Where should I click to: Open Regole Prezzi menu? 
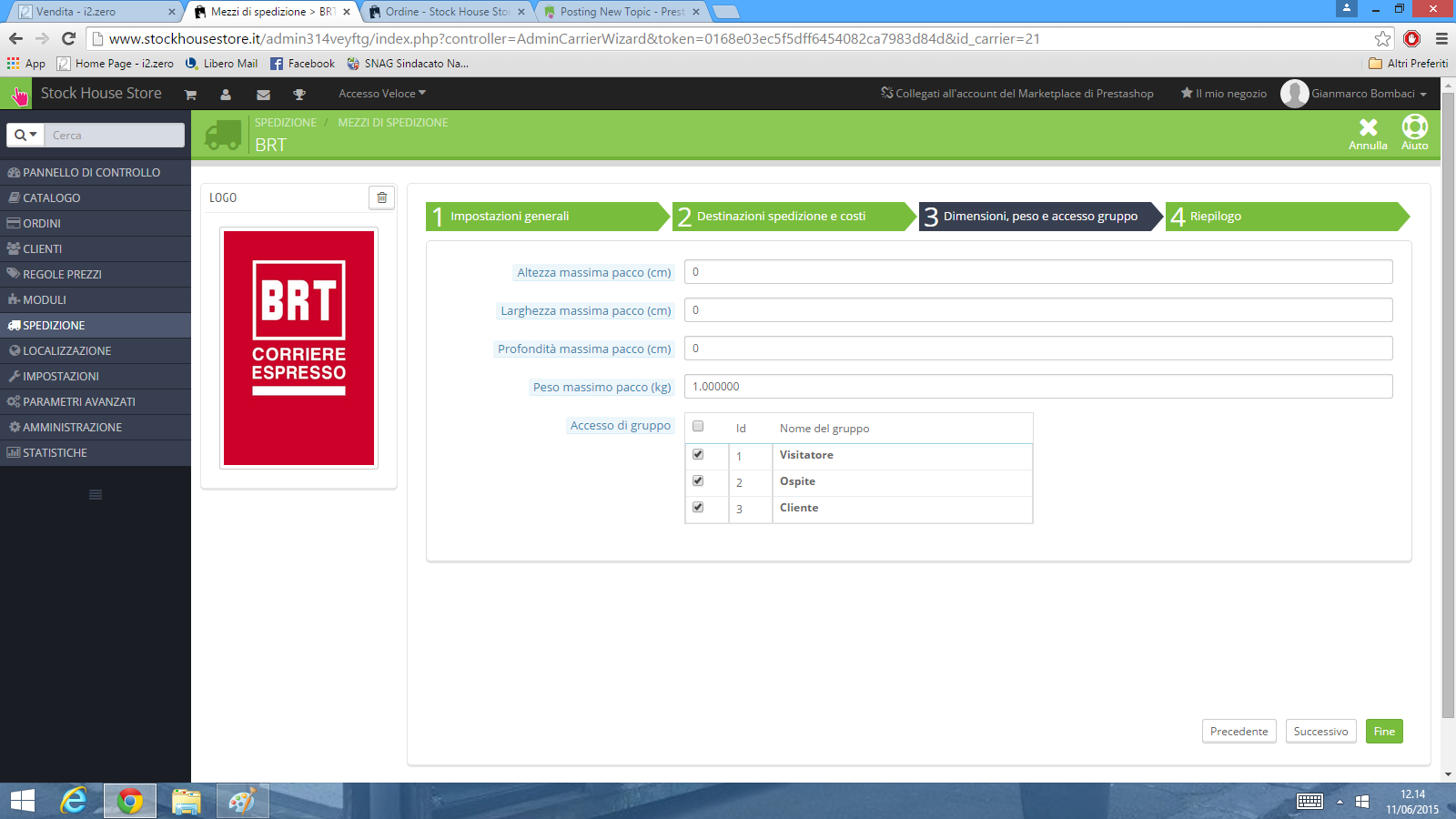(96, 274)
